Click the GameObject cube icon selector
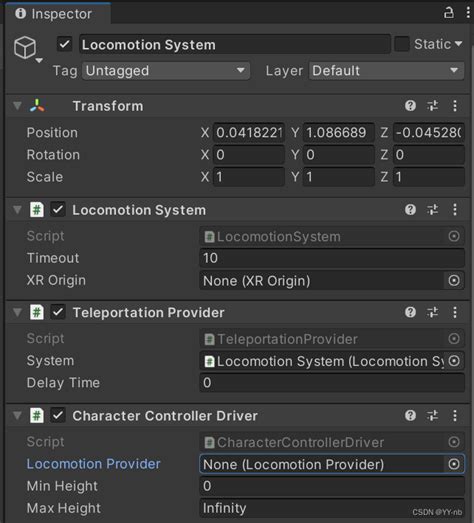Image resolution: width=474 pixels, height=523 pixels. (x=28, y=49)
